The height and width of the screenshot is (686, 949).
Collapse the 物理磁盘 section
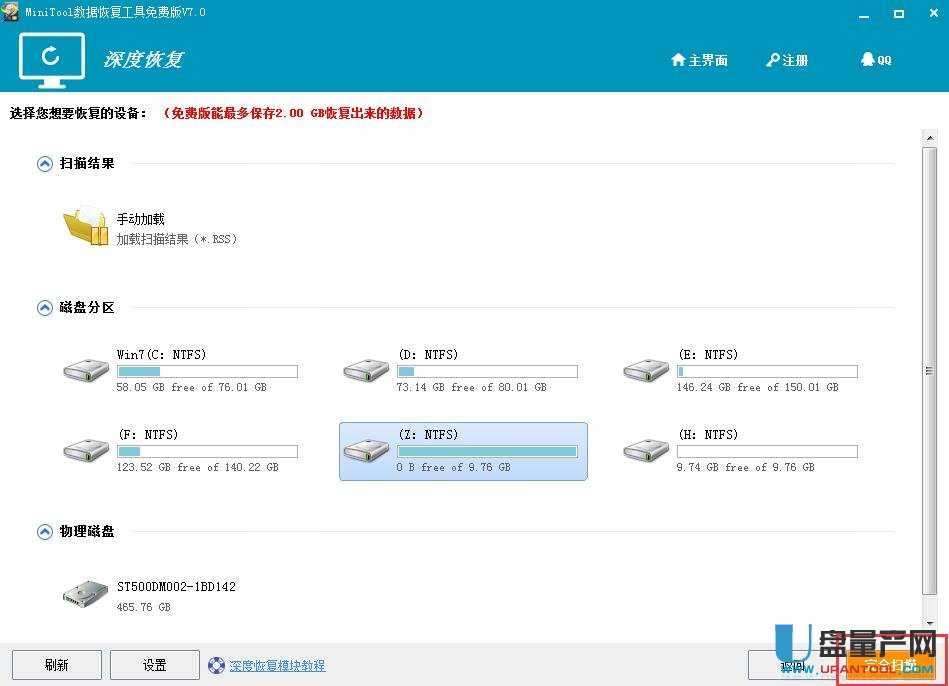tap(44, 531)
